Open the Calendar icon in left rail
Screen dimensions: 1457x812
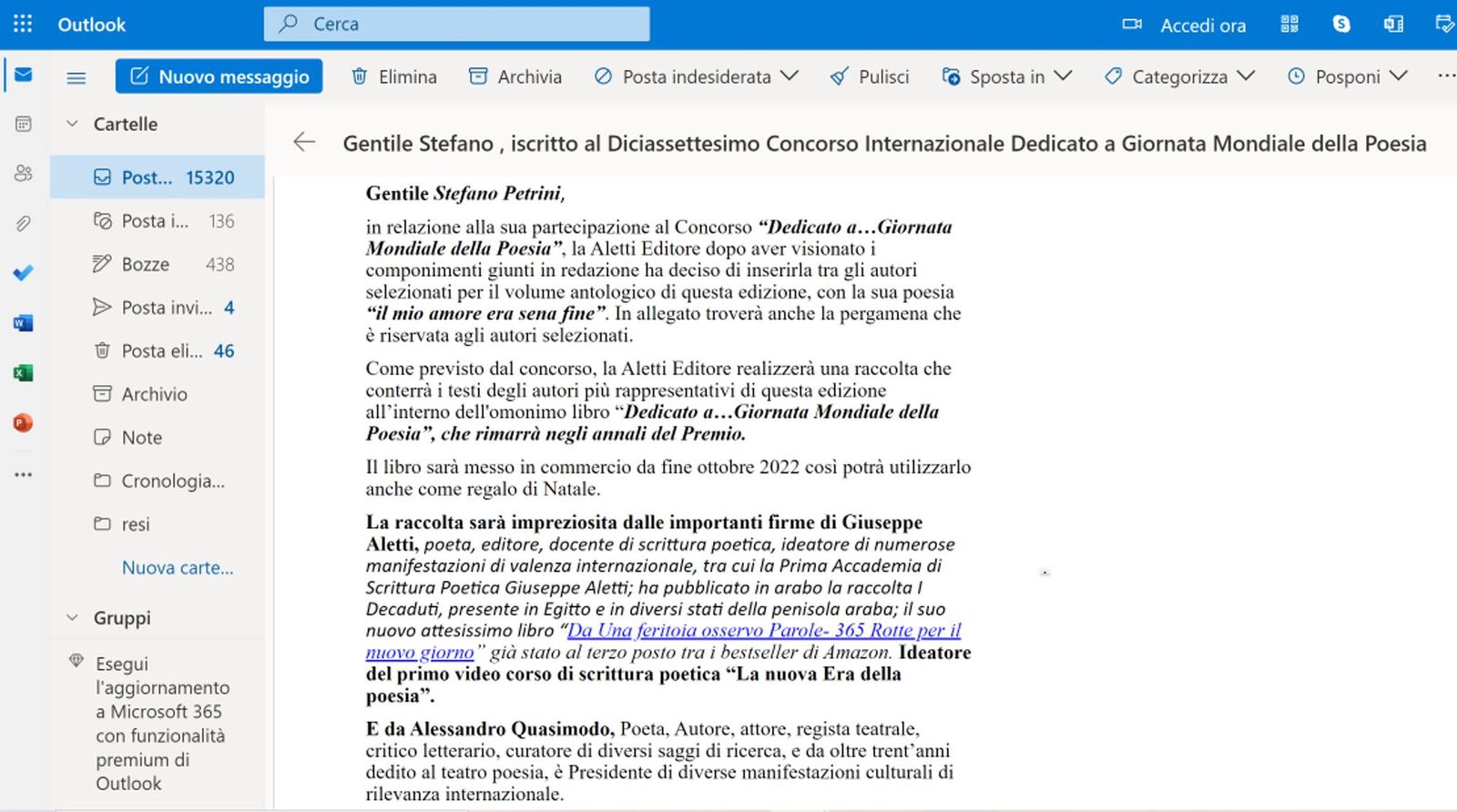[x=24, y=124]
